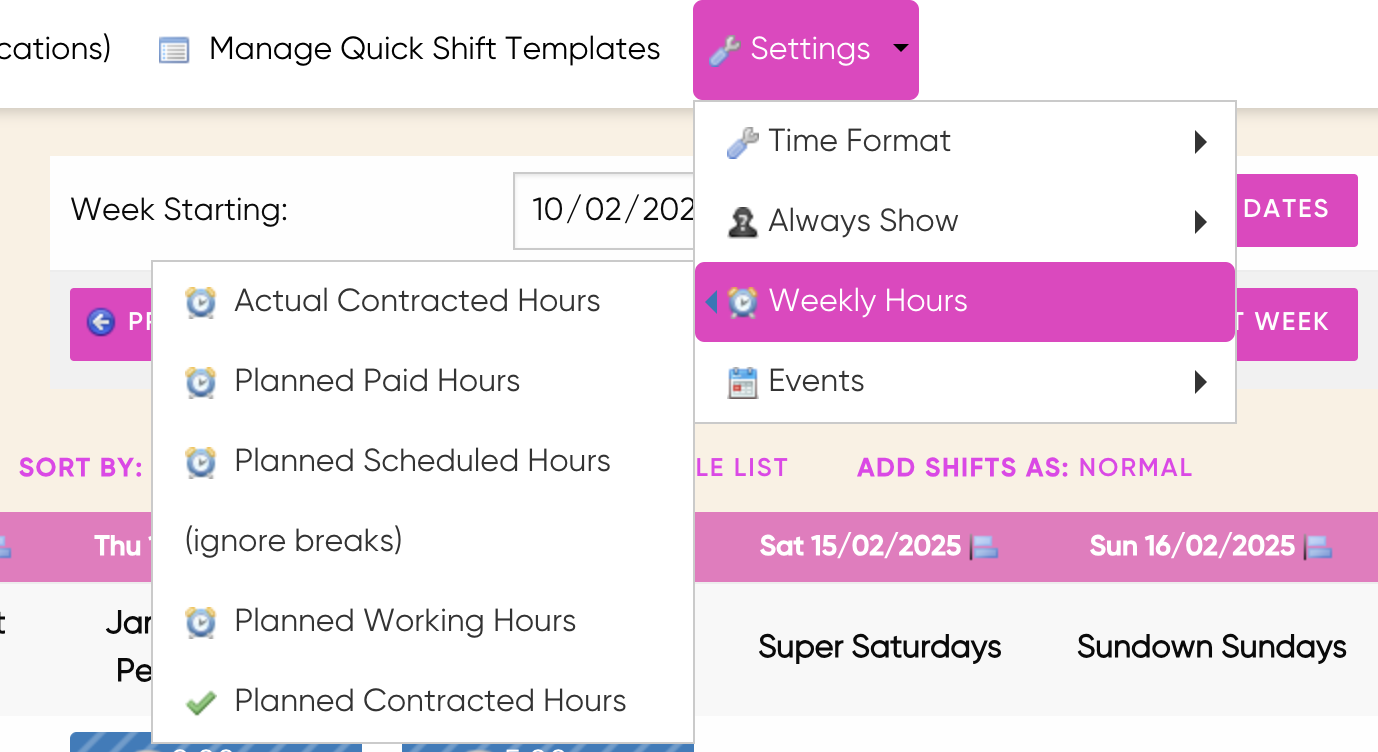Image resolution: width=1378 pixels, height=752 pixels.
Task: Click the flag icon next to Sun 16/02/2025
Action: (x=1319, y=547)
